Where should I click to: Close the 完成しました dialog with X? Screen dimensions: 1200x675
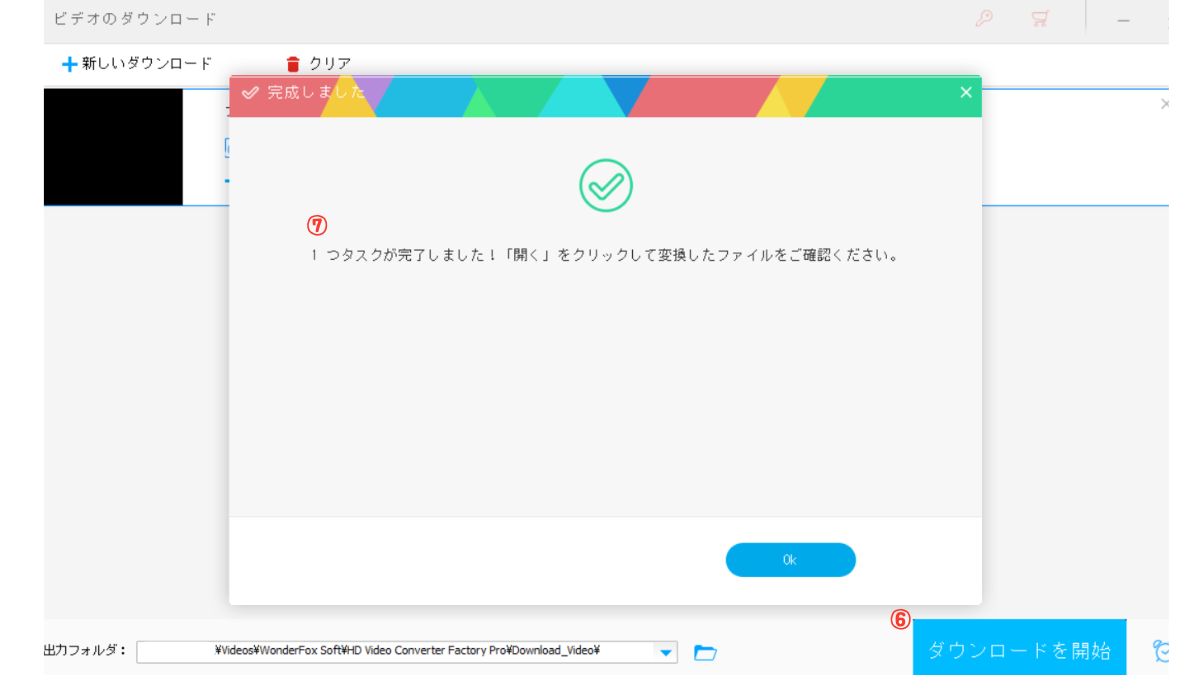pyautogui.click(x=965, y=92)
